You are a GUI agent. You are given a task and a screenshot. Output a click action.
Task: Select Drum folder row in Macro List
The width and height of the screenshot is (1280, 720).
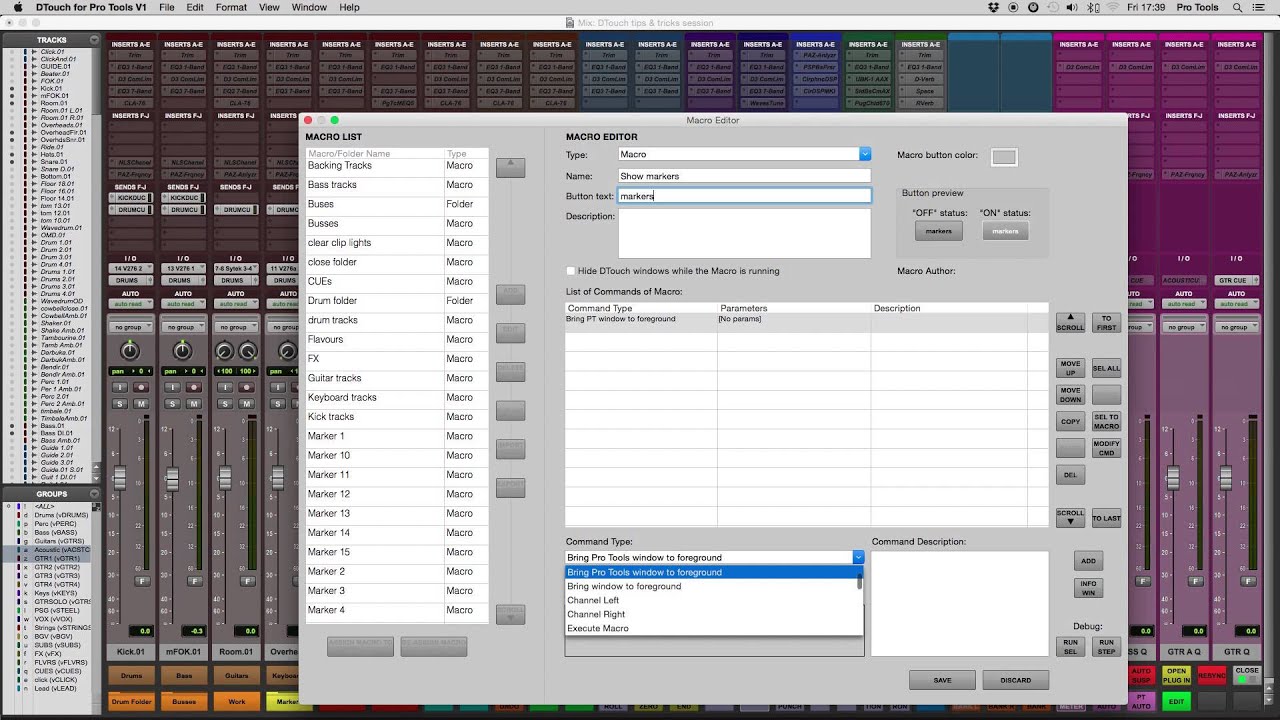397,300
